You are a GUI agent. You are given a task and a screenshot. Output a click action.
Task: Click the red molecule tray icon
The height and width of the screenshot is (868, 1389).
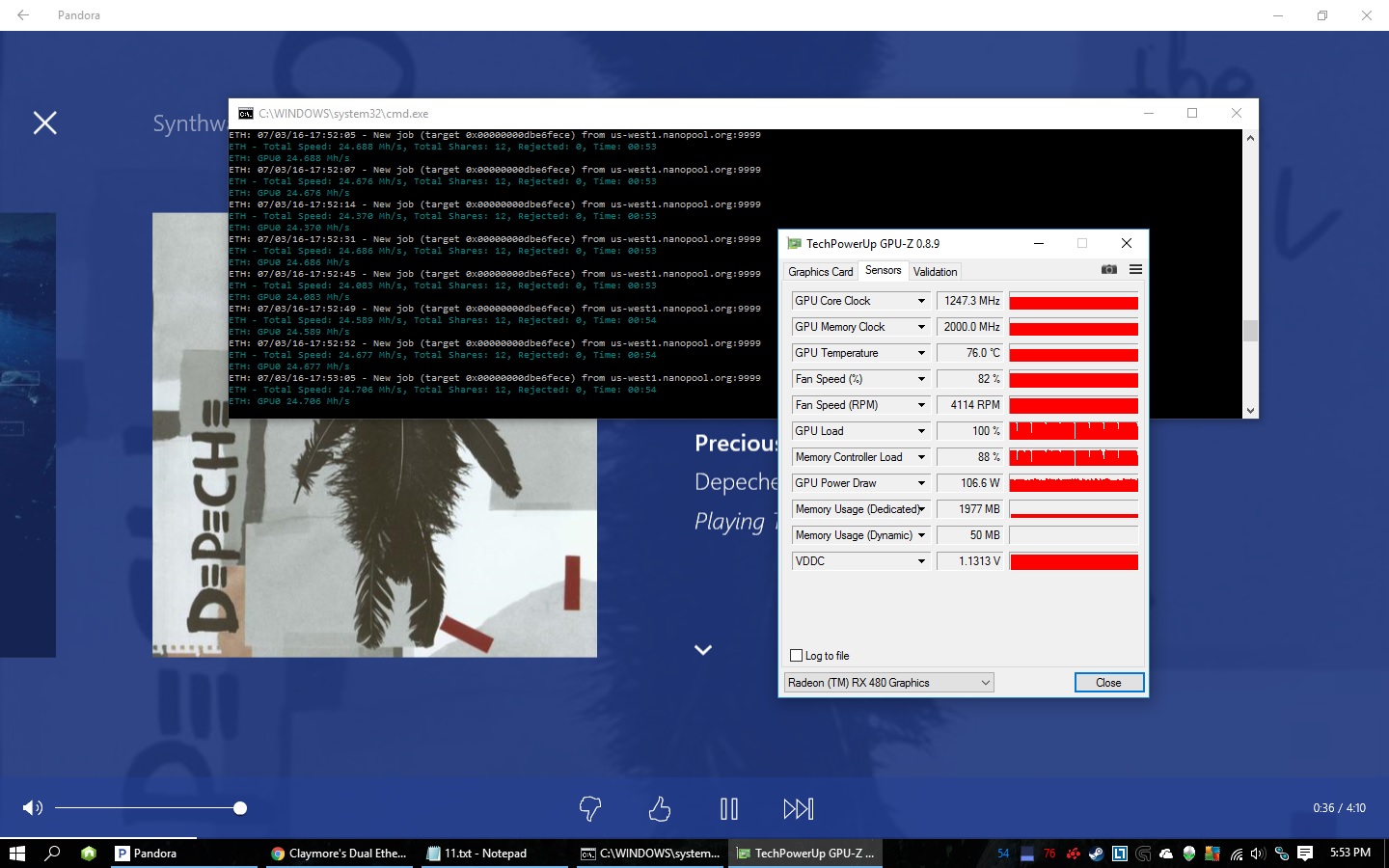(x=1073, y=854)
